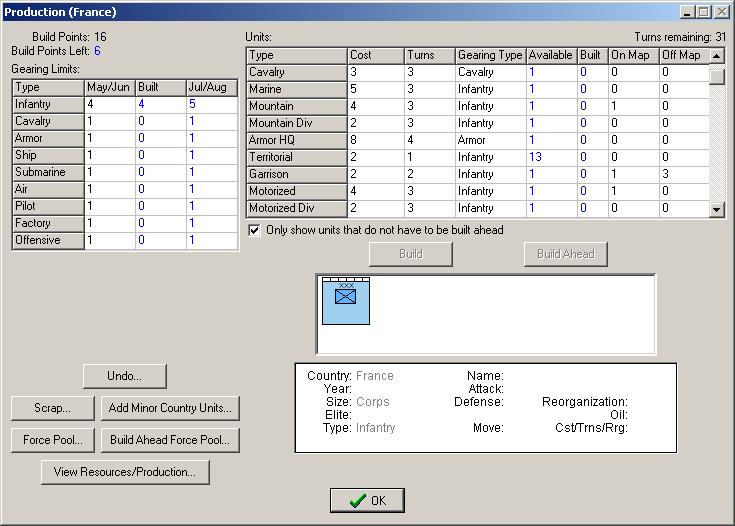
Task: Click Infantry Jul/Aug value 5
Action: click(x=192, y=104)
